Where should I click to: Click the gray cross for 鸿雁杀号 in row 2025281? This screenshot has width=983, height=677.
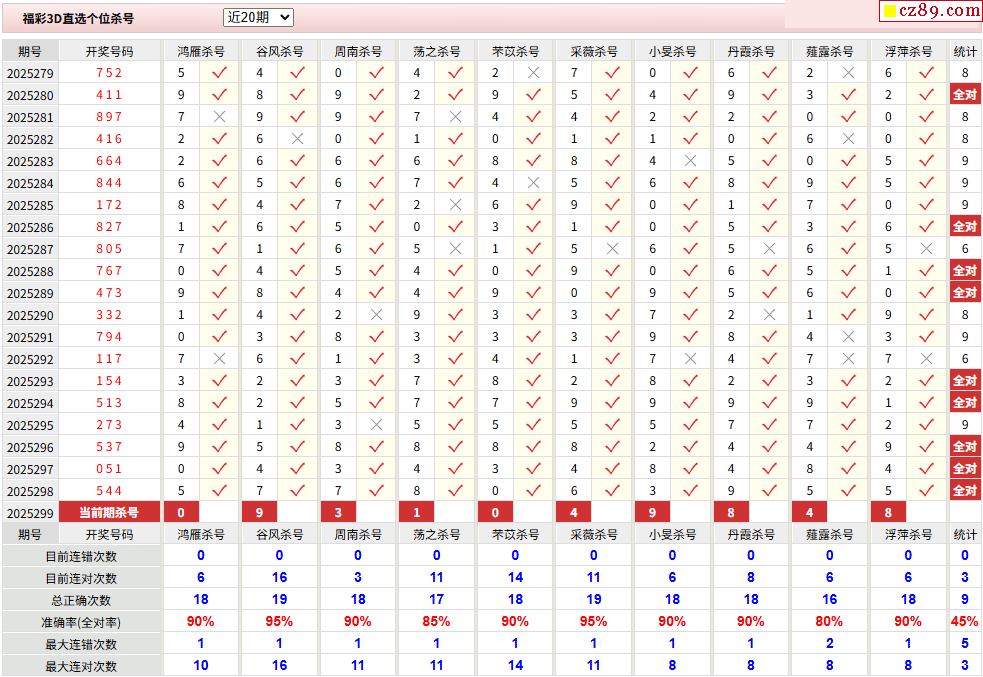(219, 117)
